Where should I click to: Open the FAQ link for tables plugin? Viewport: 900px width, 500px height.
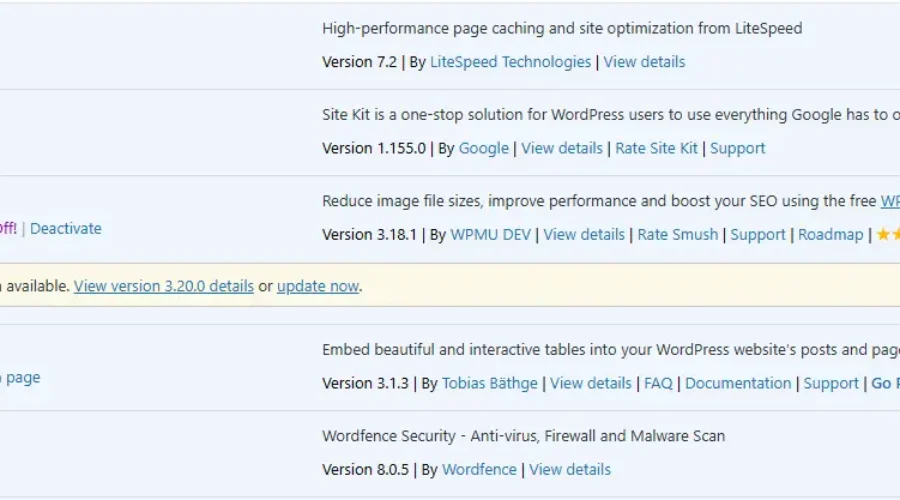658,383
